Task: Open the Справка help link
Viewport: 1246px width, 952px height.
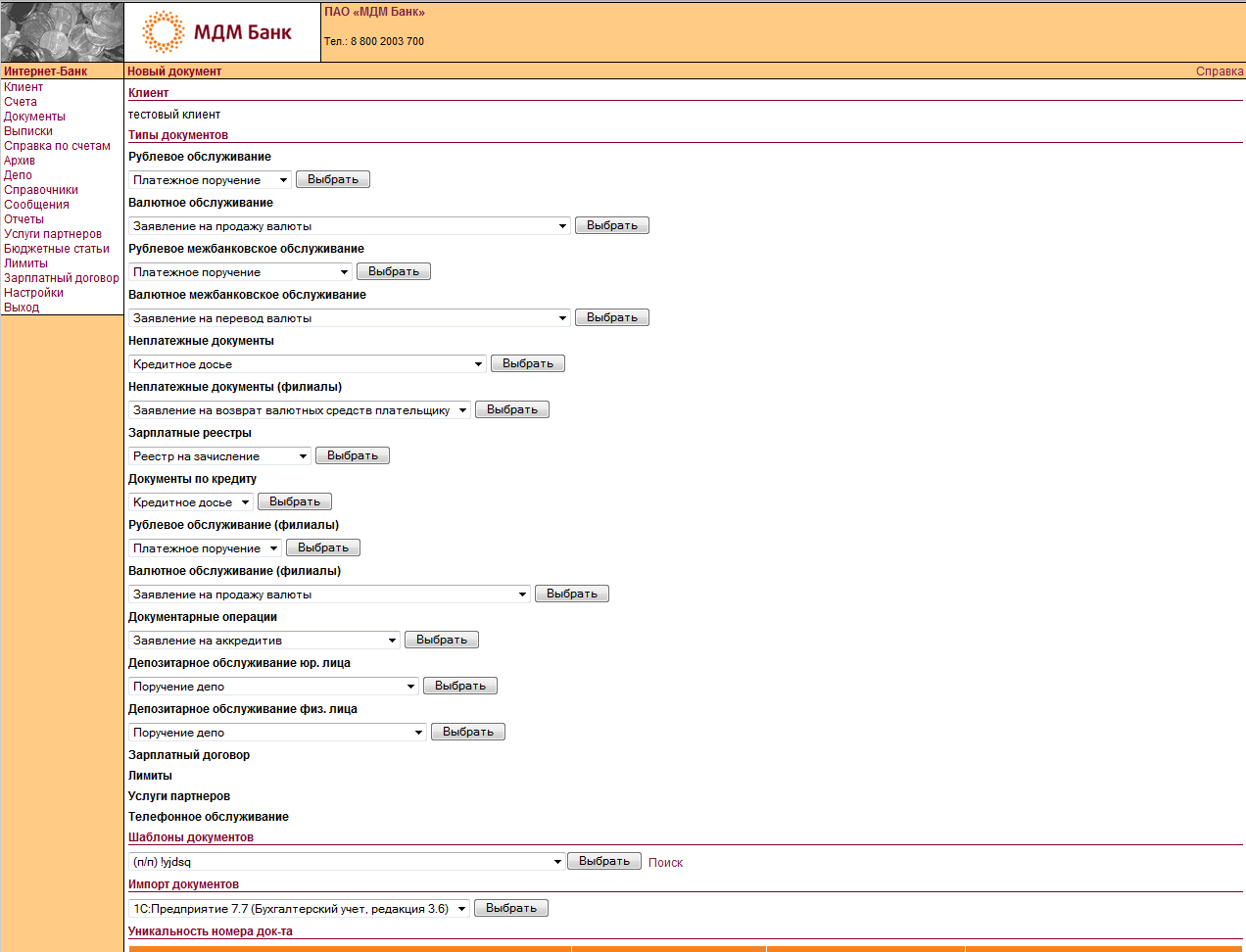Action: 1219,71
